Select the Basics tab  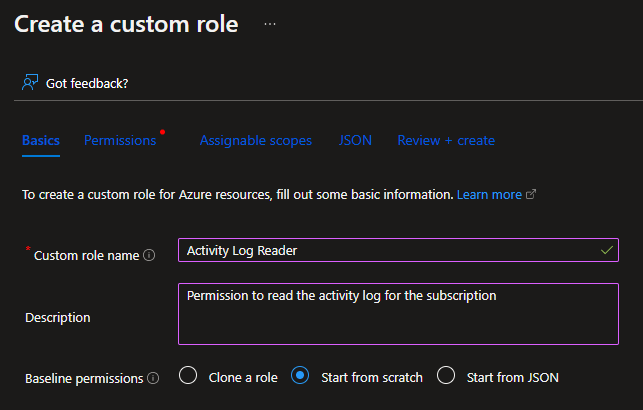41,141
